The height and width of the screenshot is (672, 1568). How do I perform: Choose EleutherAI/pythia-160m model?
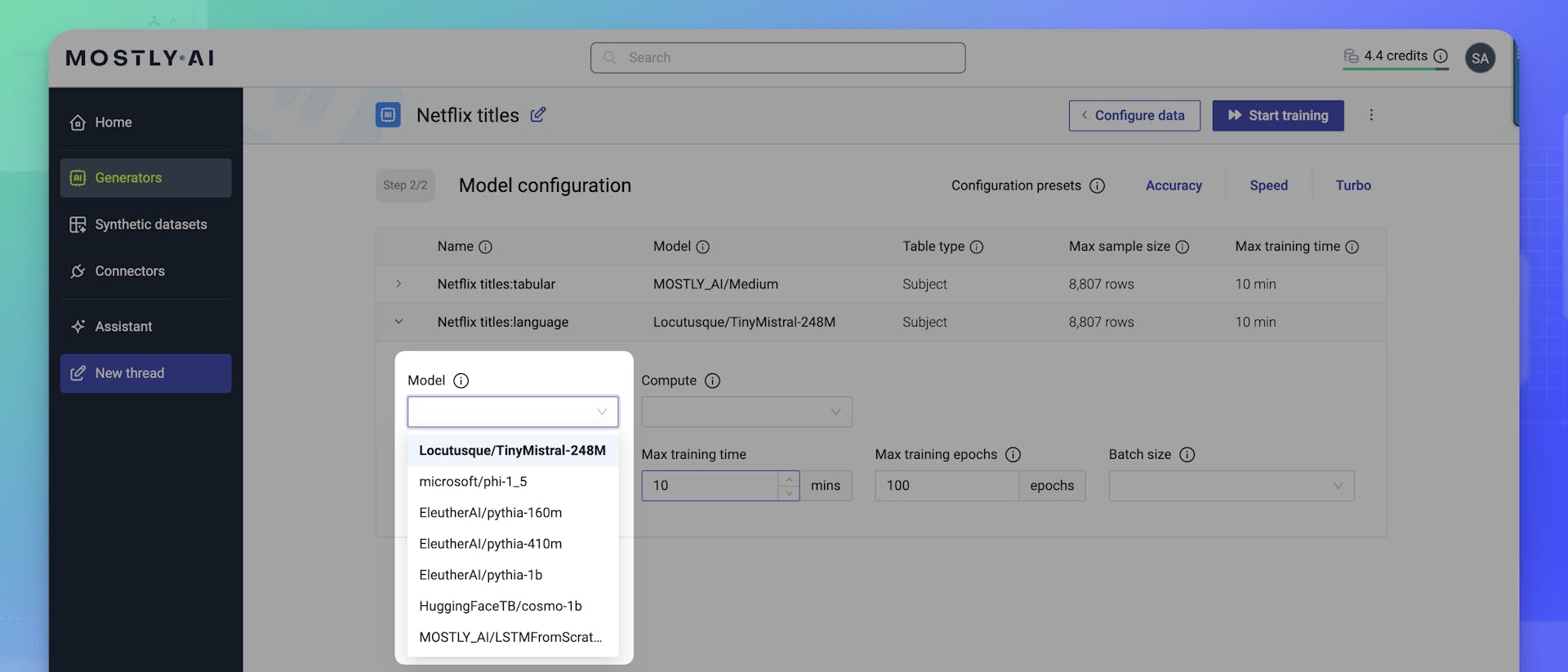coord(513,513)
